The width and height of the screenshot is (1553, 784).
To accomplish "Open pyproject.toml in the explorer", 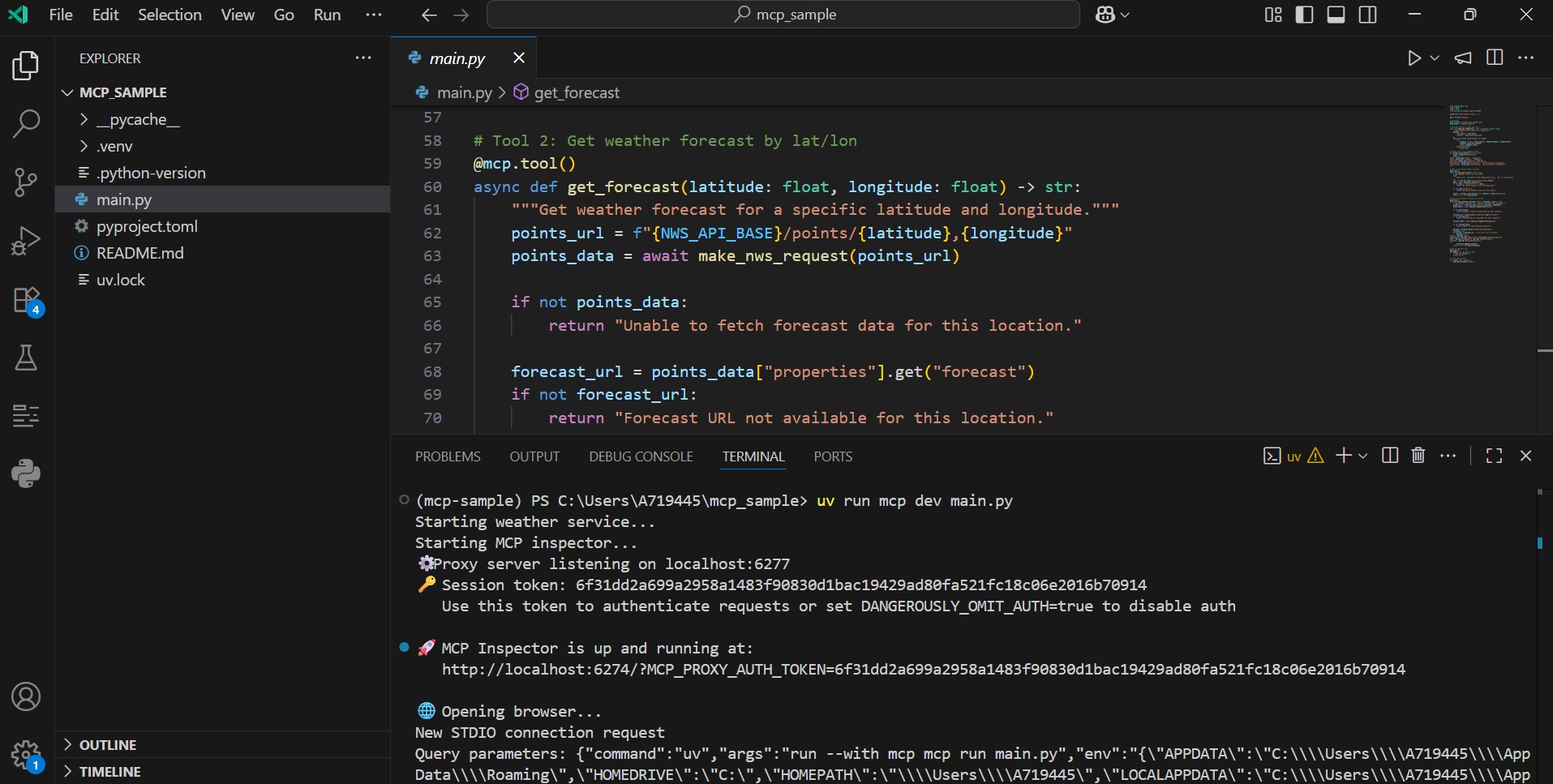I will tap(147, 226).
